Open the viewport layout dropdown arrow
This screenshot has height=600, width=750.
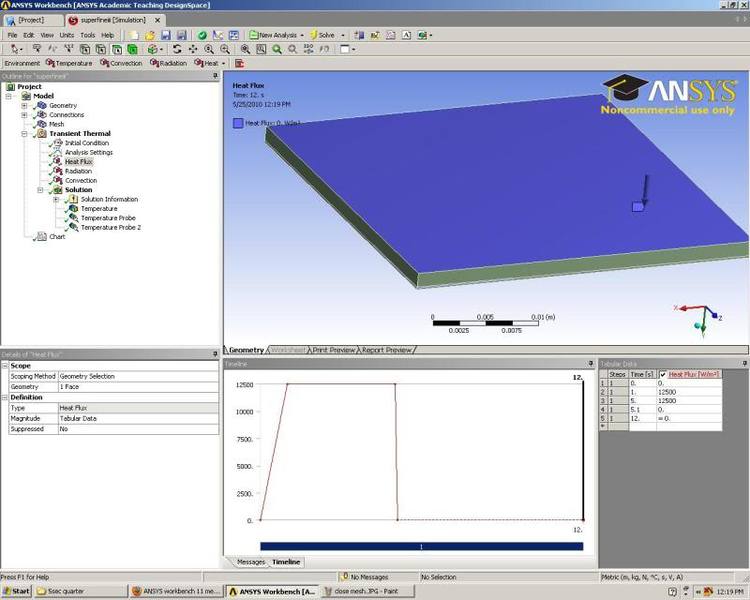353,49
